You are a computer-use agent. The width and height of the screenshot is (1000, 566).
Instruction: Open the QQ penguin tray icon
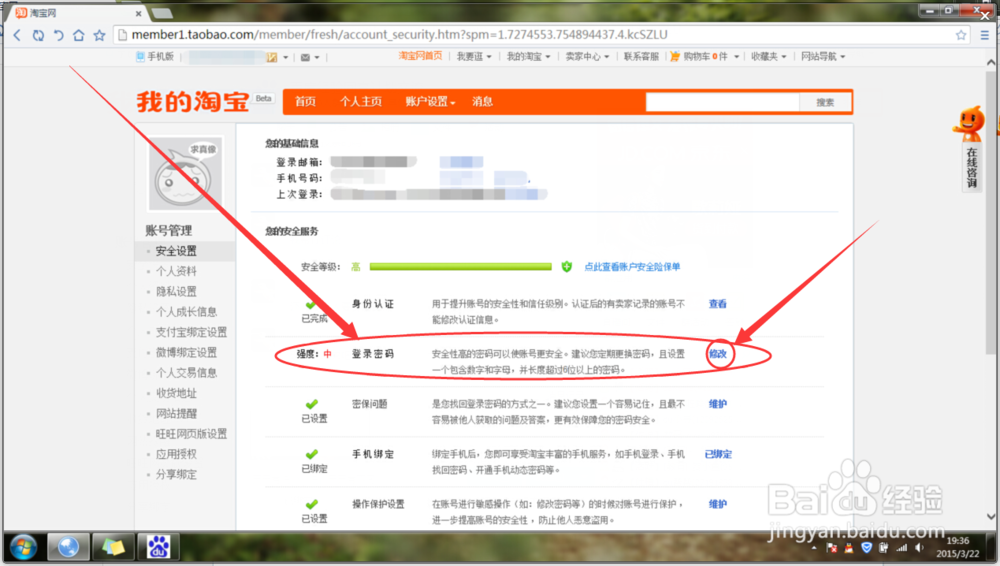849,547
